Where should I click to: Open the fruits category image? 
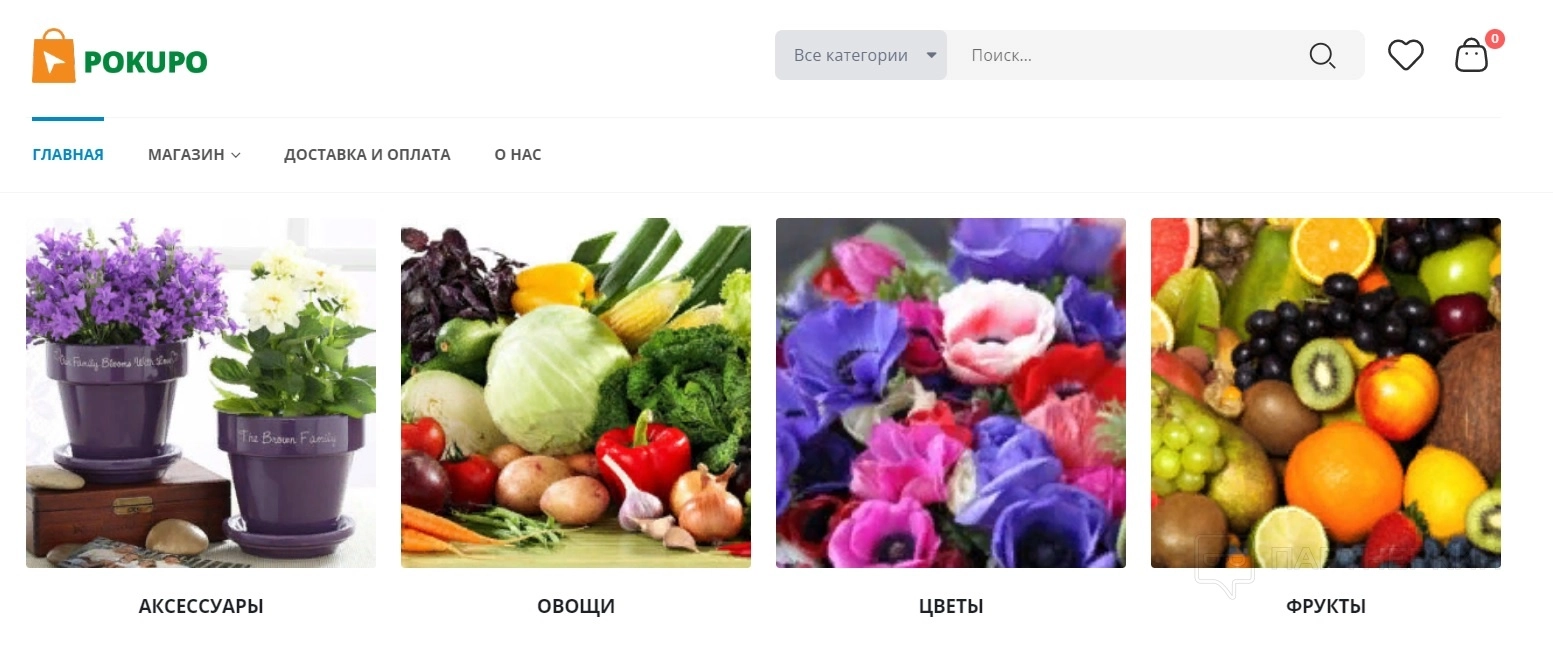point(1326,393)
